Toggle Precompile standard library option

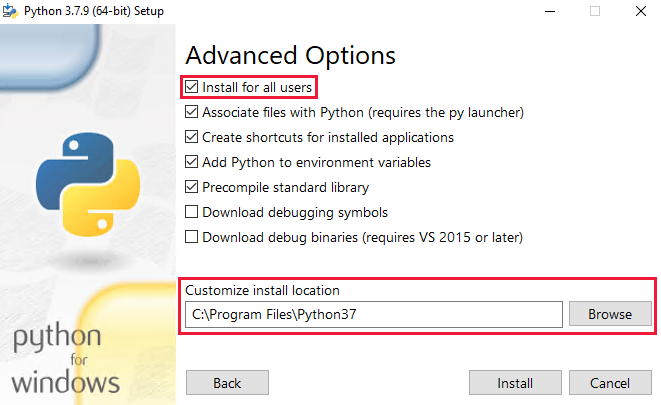(192, 187)
